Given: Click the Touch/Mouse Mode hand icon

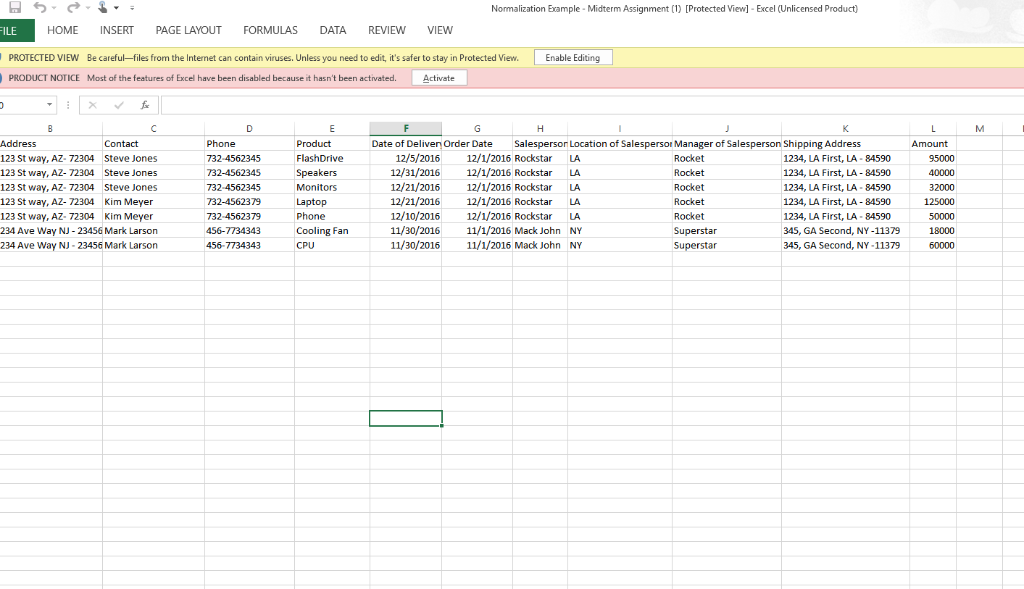Looking at the screenshot, I should pos(103,8).
